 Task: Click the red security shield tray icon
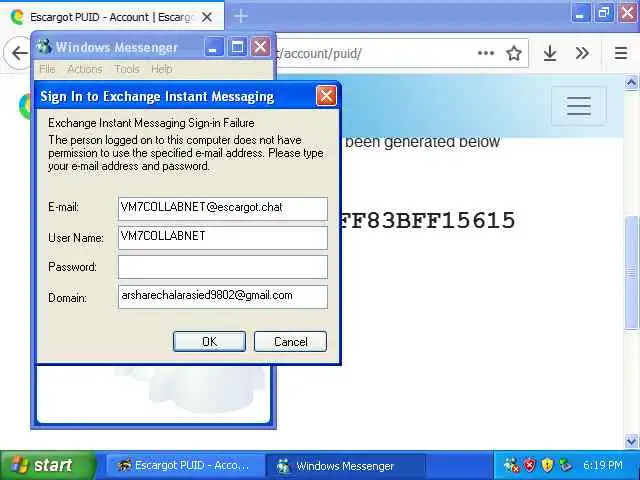coord(529,465)
